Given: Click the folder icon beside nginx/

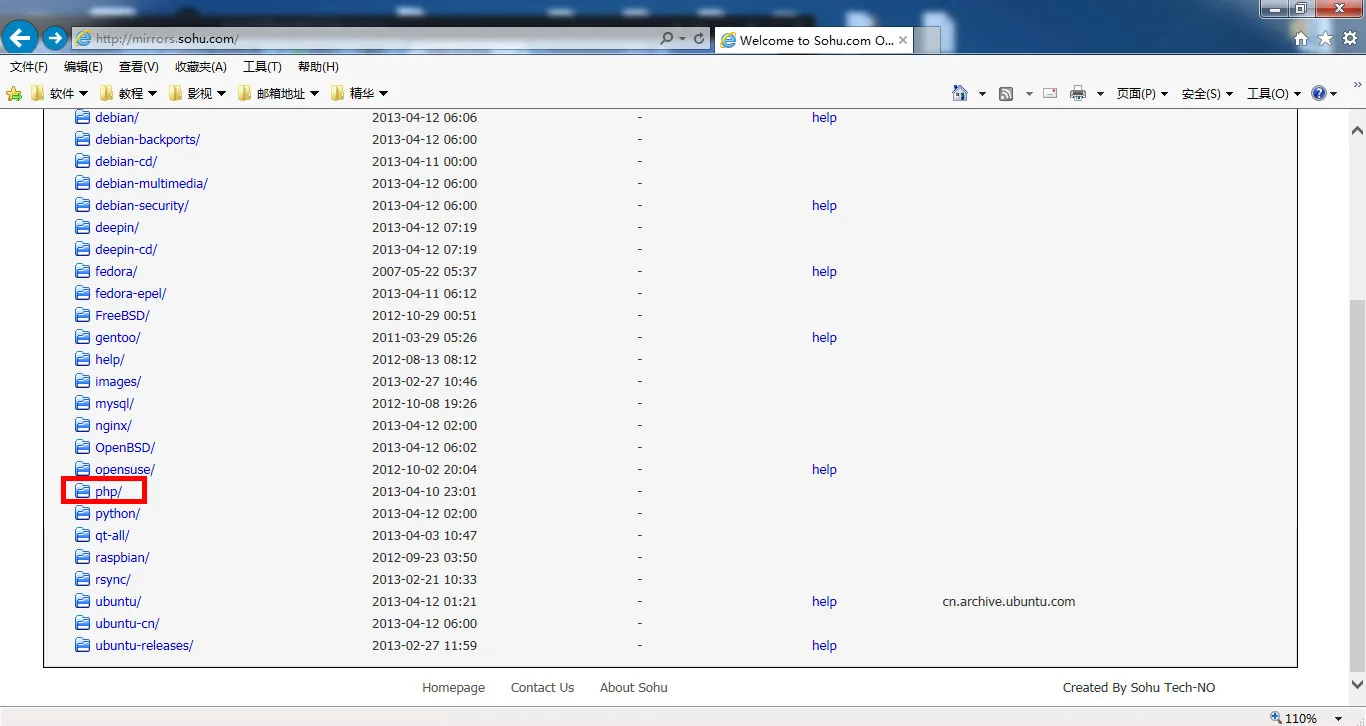Looking at the screenshot, I should point(83,425).
